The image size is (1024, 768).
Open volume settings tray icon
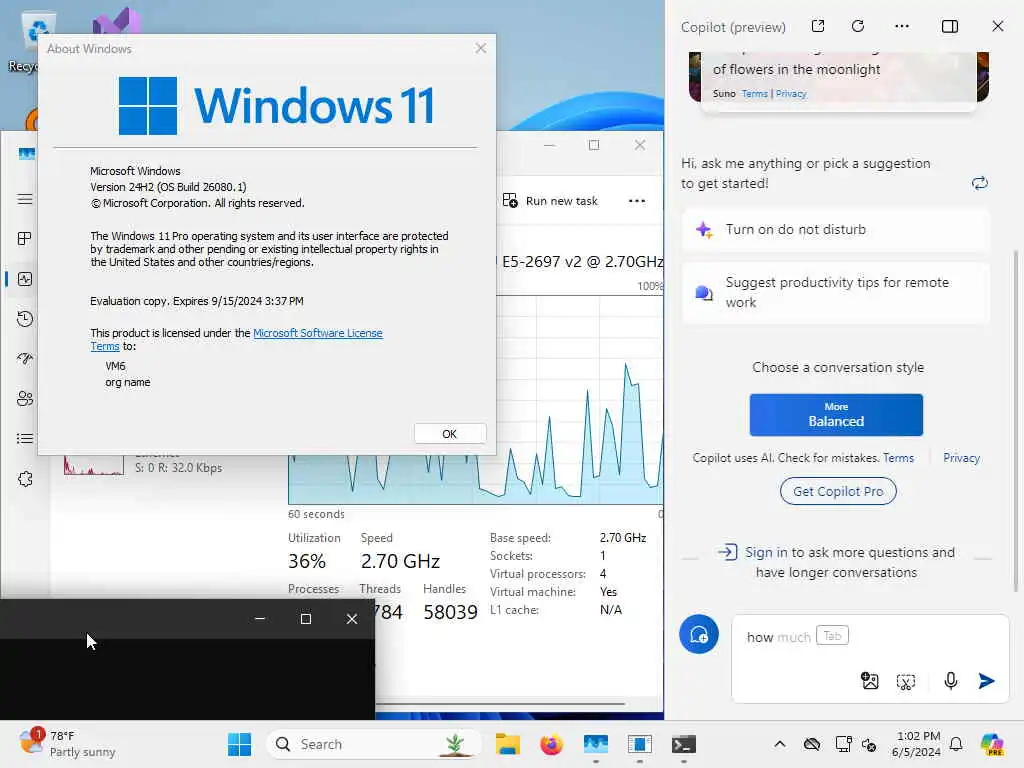point(869,744)
